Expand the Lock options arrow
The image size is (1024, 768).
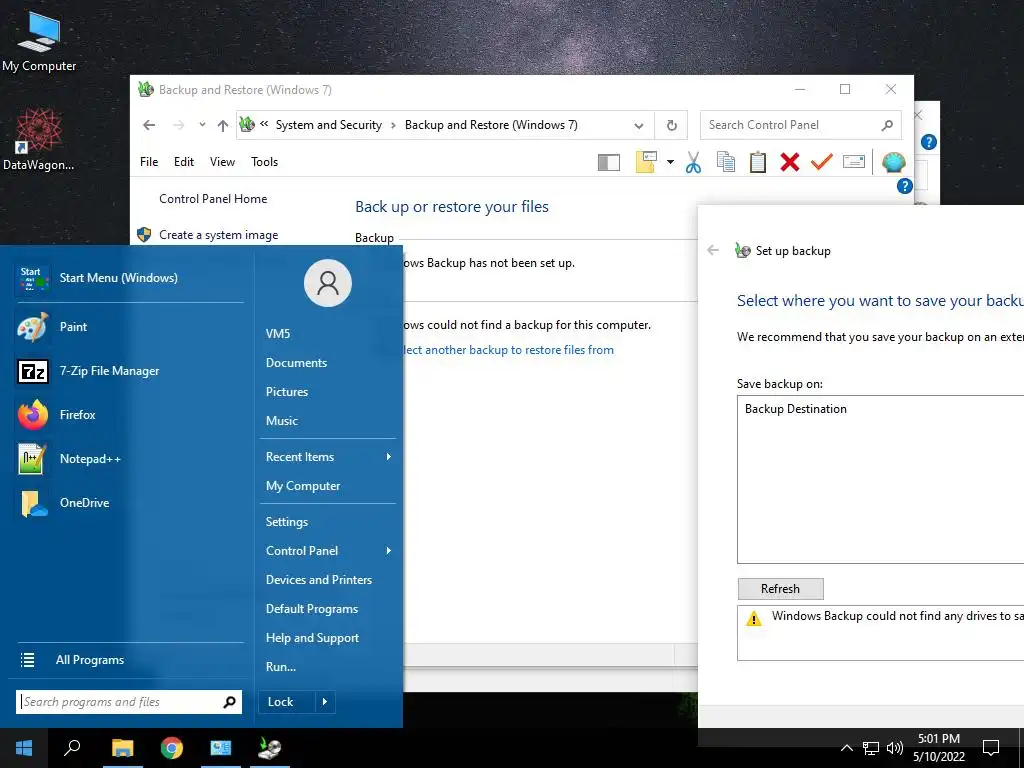tap(325, 702)
